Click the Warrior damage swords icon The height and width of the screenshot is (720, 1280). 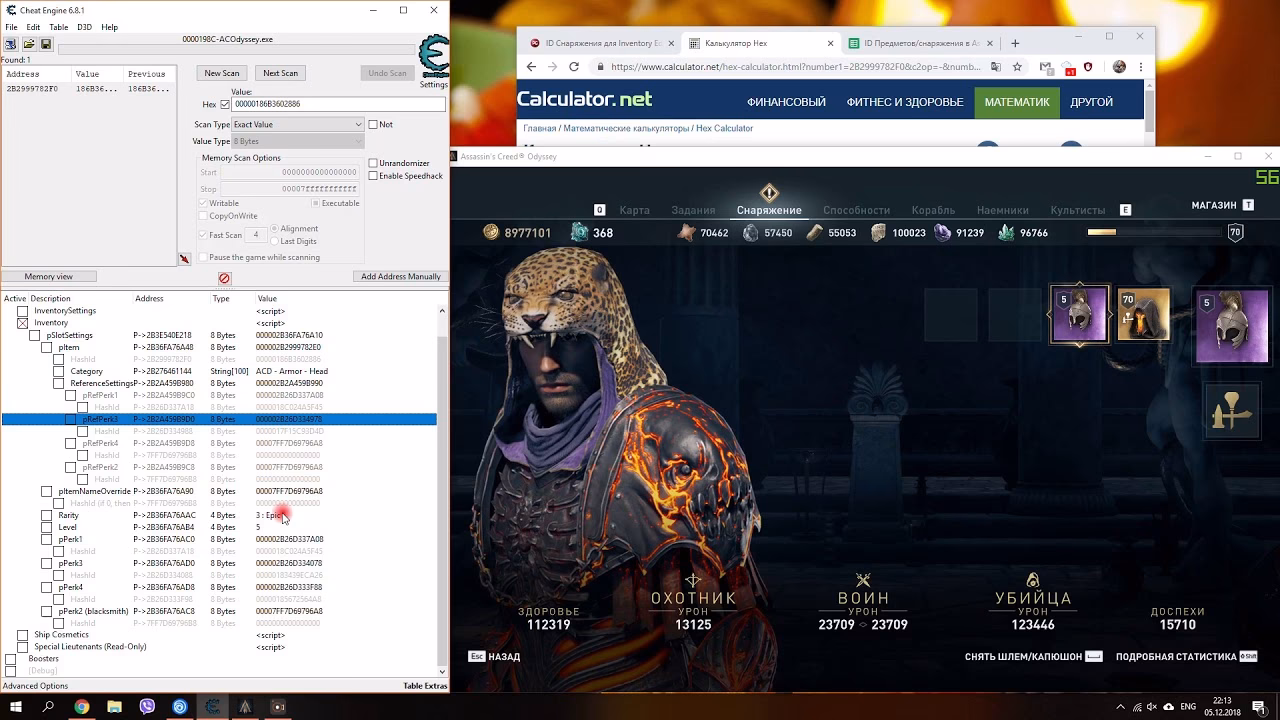click(863, 580)
